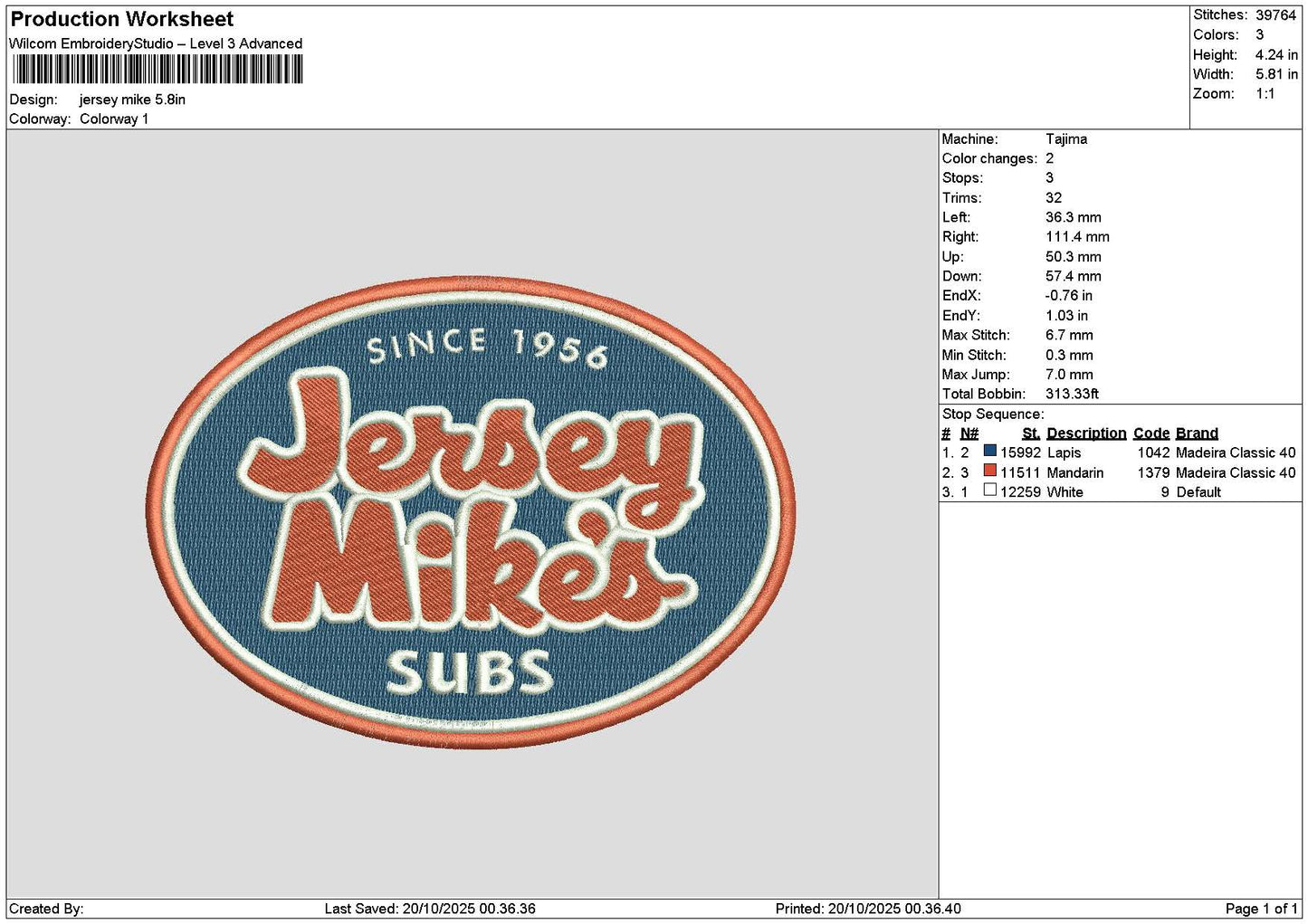This screenshot has height=924, width=1308.
Task: Click the Jersey Mike's embroidery design preview
Action: click(471, 512)
